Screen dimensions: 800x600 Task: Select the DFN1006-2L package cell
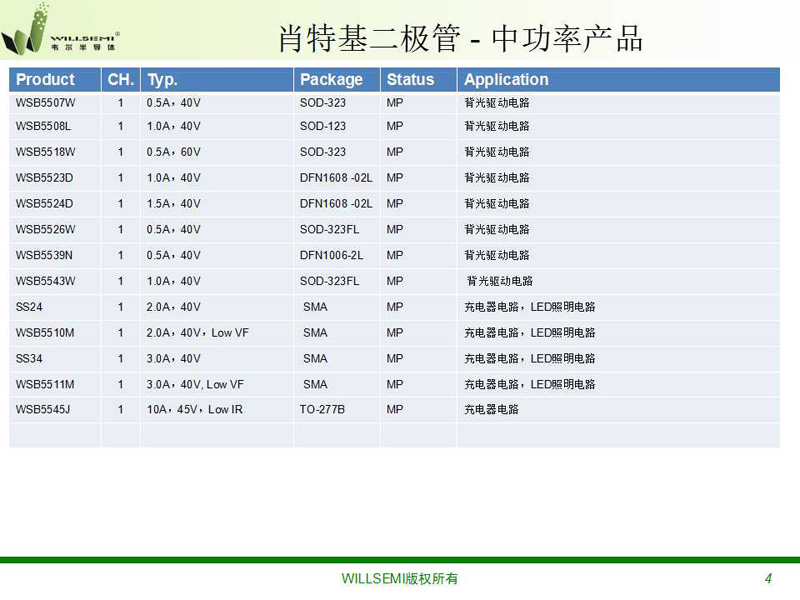point(331,255)
